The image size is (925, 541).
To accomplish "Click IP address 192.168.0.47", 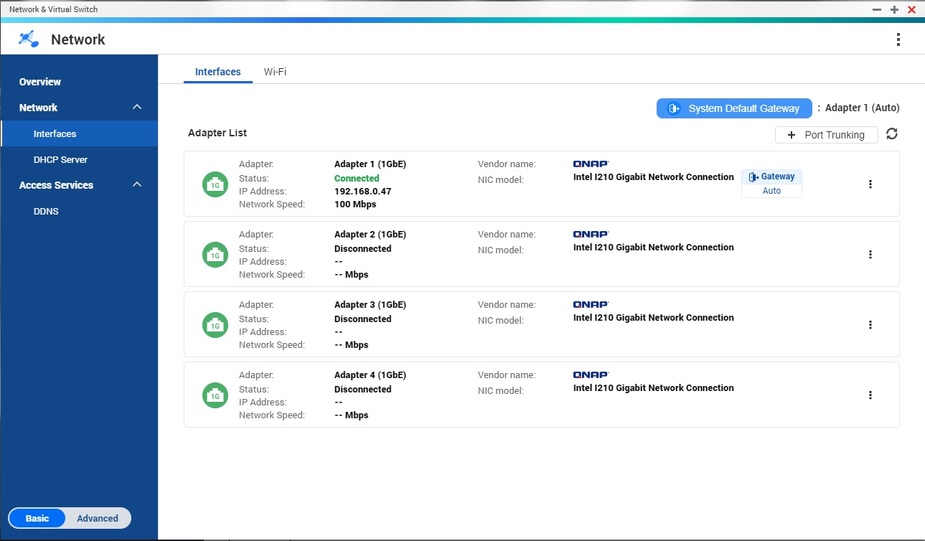I will coord(363,191).
